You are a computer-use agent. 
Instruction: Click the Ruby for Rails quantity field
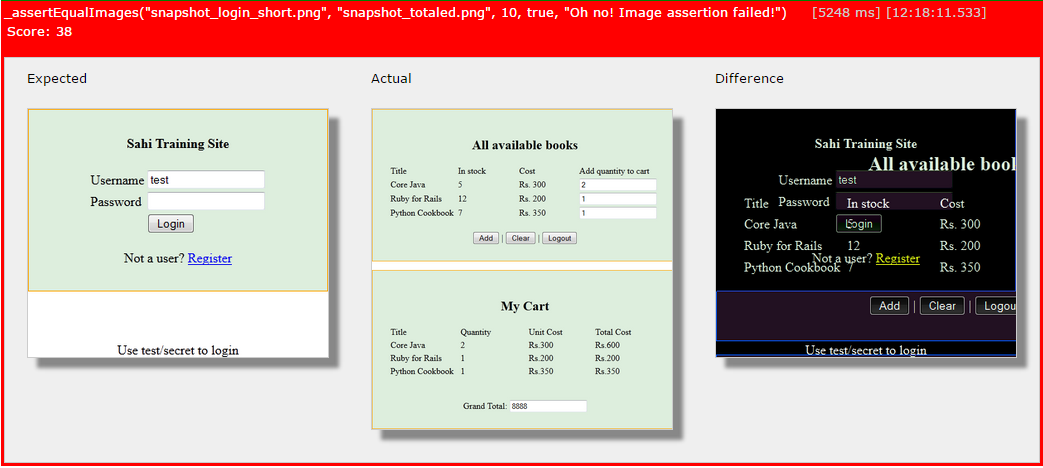[x=617, y=199]
